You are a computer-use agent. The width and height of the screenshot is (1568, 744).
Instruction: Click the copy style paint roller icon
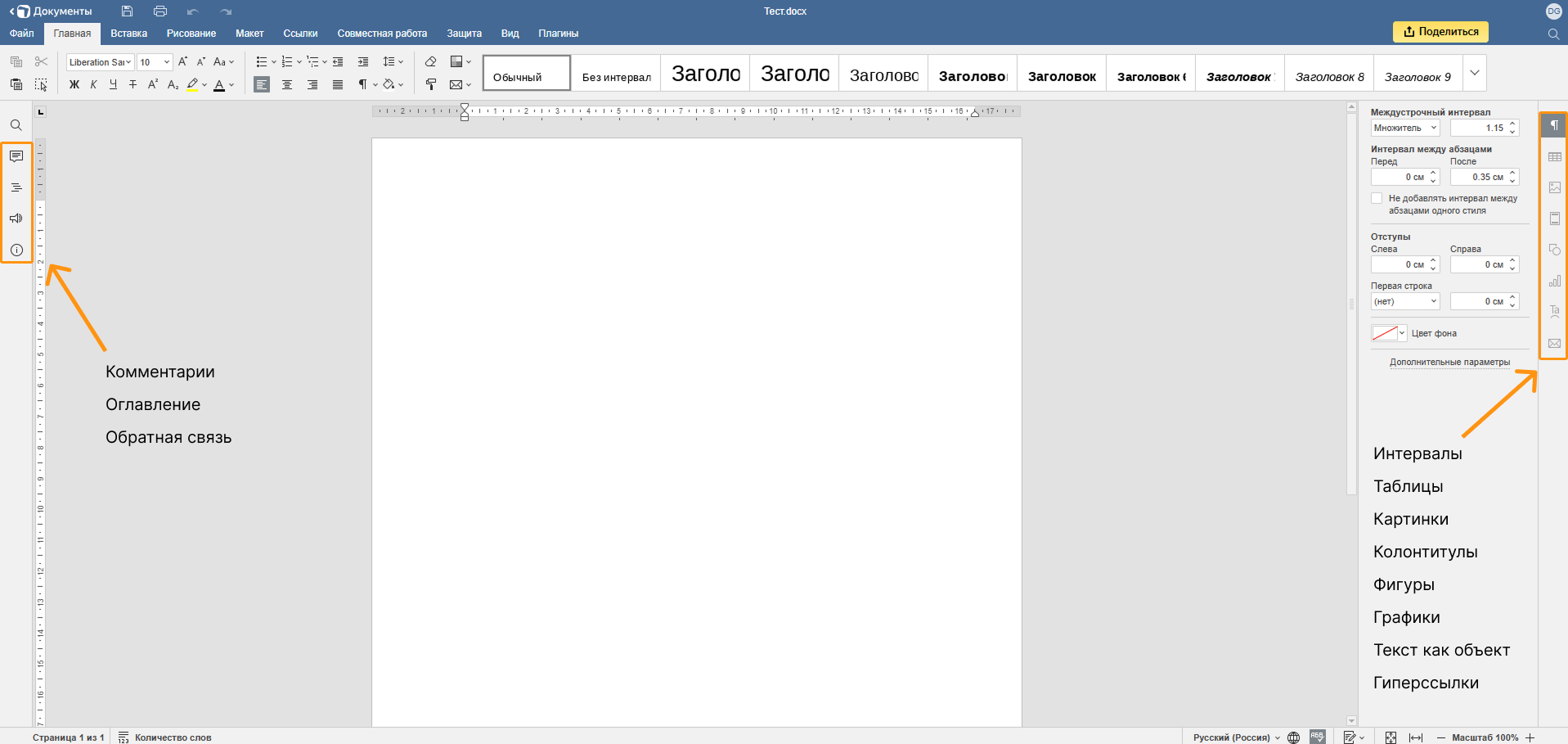431,84
